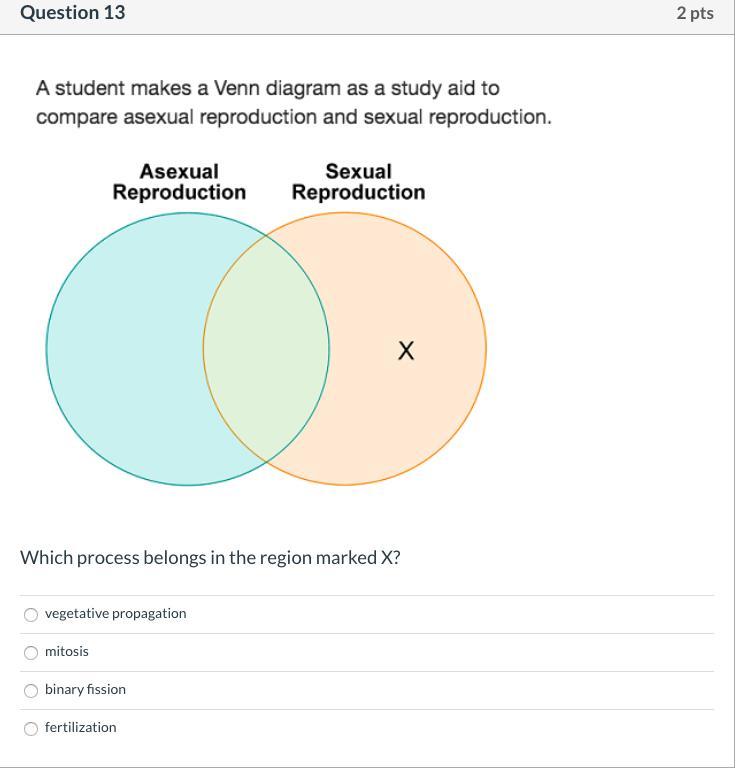750x771 pixels.
Task: Click the 'Which process belongs' question prompt
Action: pos(210,558)
